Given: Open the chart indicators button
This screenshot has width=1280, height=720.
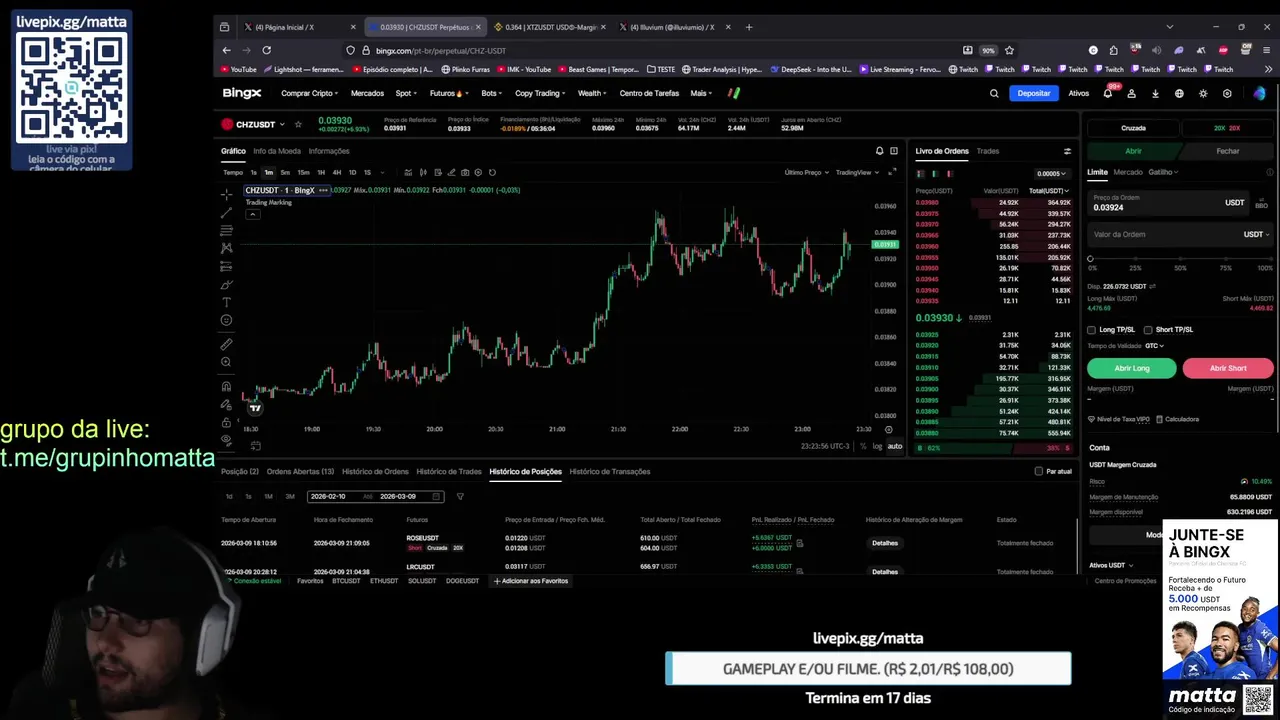Looking at the screenshot, I should coord(408,172).
